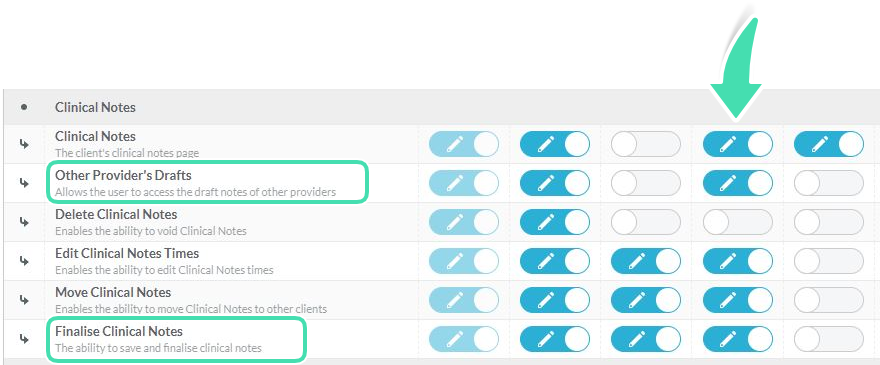
Task: Turn off fifth column Clinical Notes page toggle
Action: [829, 144]
